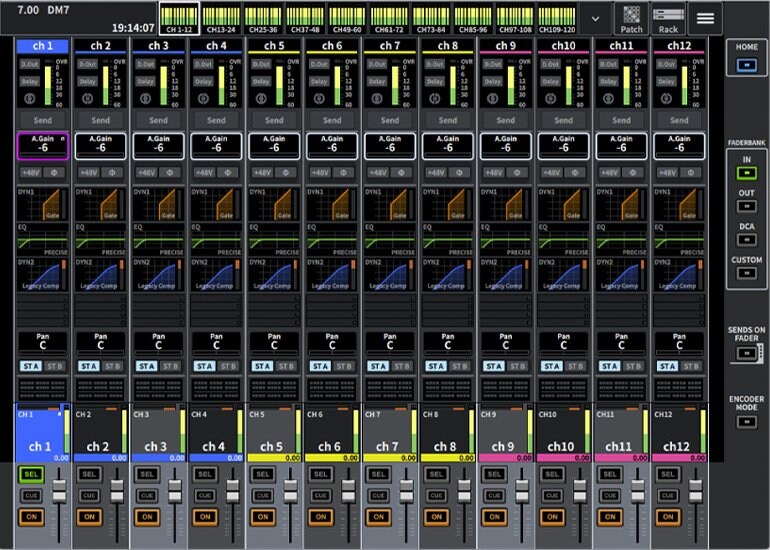This screenshot has width=770, height=550.
Task: Select the CH85-96 meter bank
Action: (473, 19)
